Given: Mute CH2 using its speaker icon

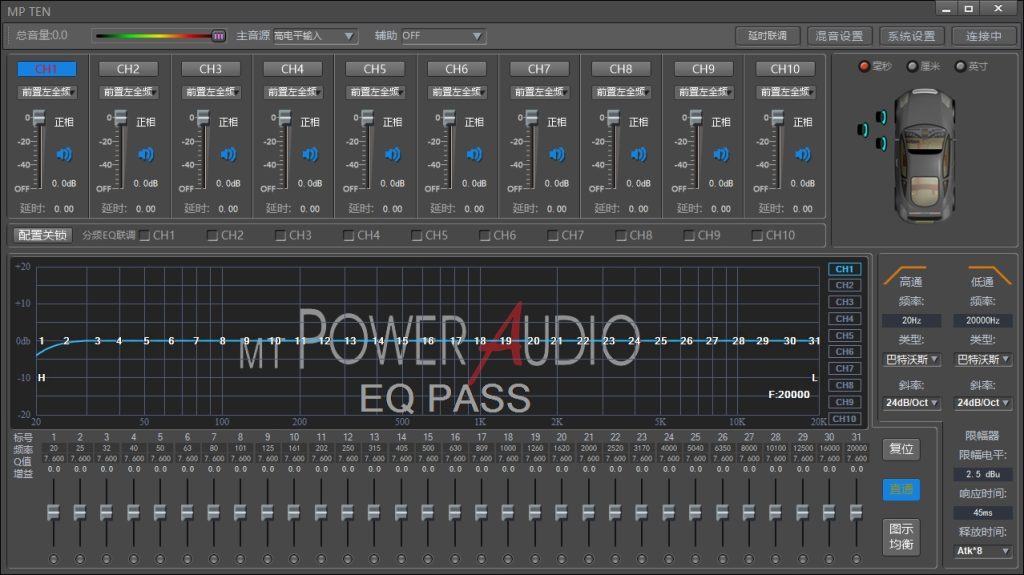Looking at the screenshot, I should click(x=146, y=154).
